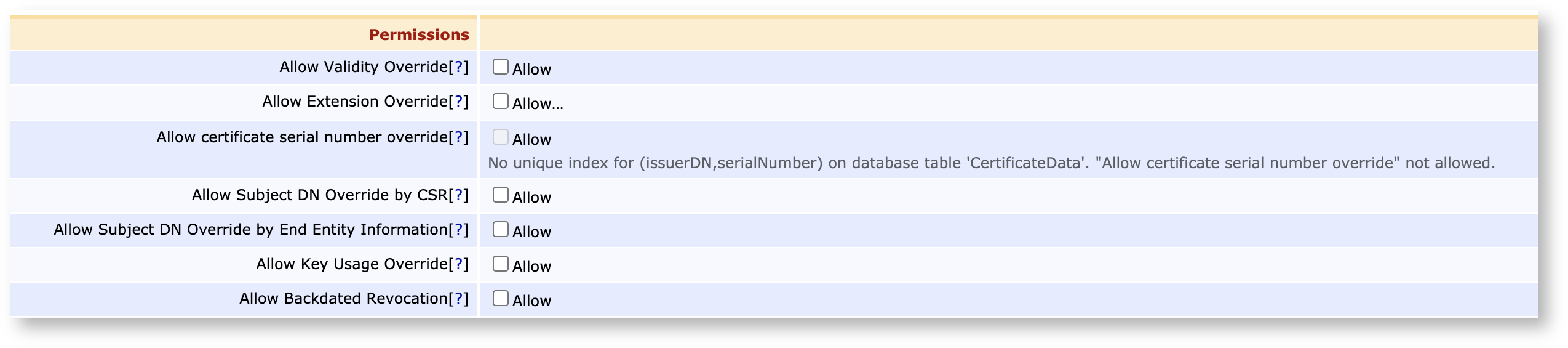Click the 'Allow...' text beside Extension Override checkbox
The height and width of the screenshot is (348, 1568).
[x=537, y=104]
